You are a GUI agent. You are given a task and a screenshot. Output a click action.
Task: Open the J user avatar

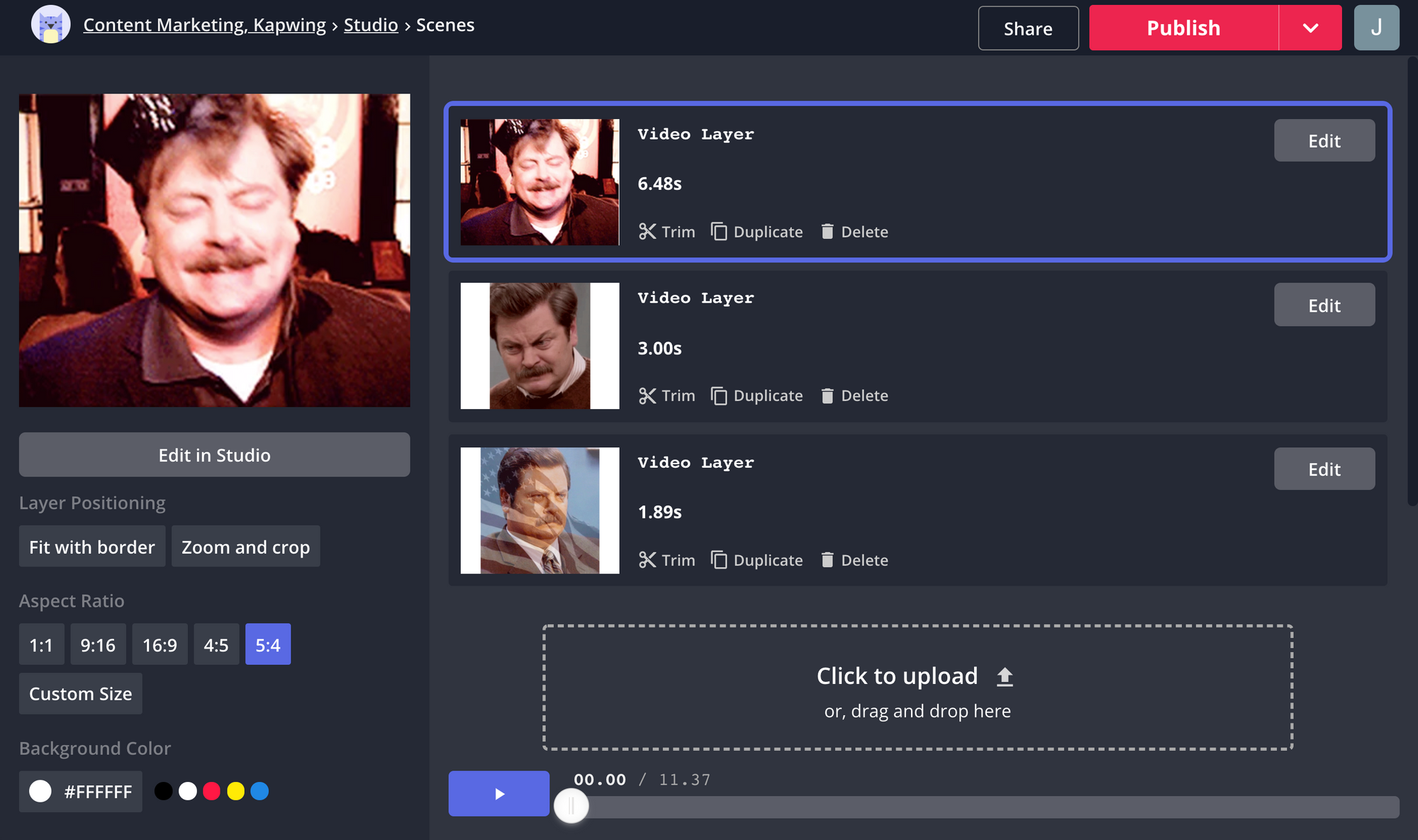(1375, 28)
